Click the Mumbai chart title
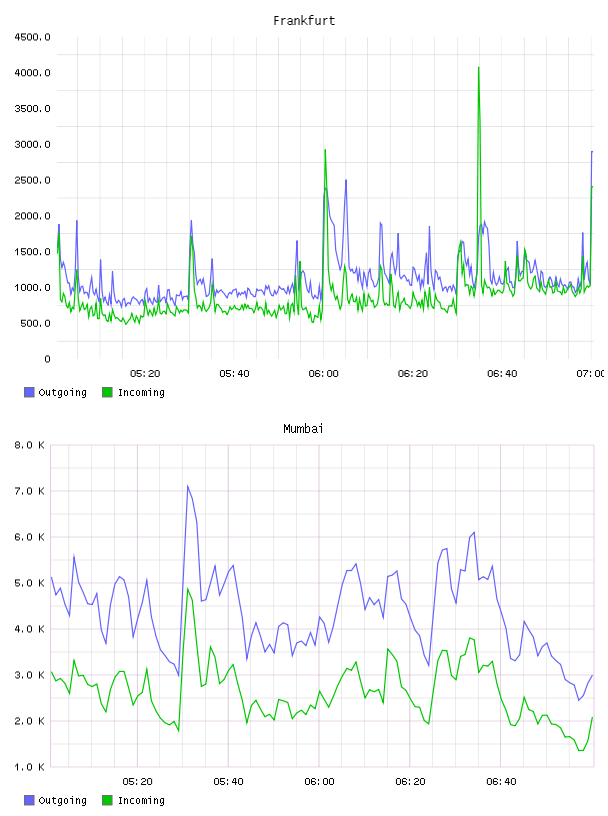Image resolution: width=608 pixels, height=816 pixels. pos(303,429)
